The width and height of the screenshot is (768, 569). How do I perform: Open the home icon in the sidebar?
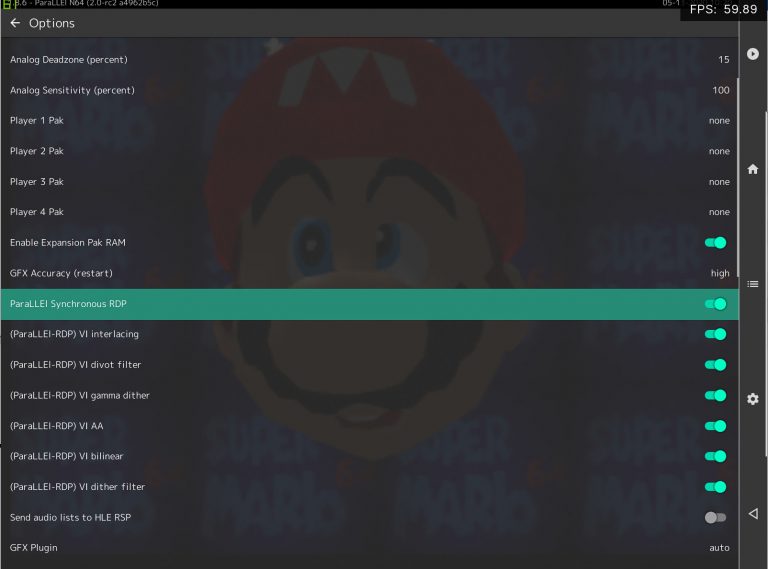pos(753,169)
